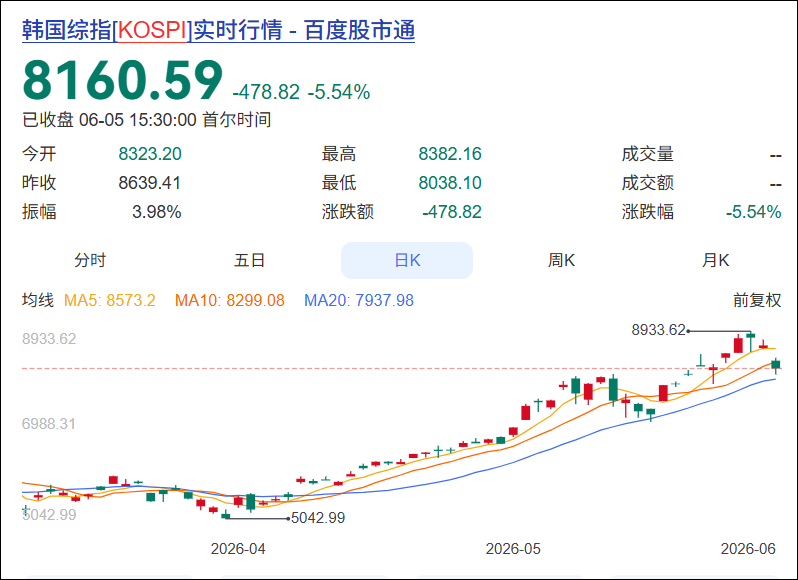798x580 pixels.
Task: Click the MA10: 8299.08 indicator
Action: 230,300
